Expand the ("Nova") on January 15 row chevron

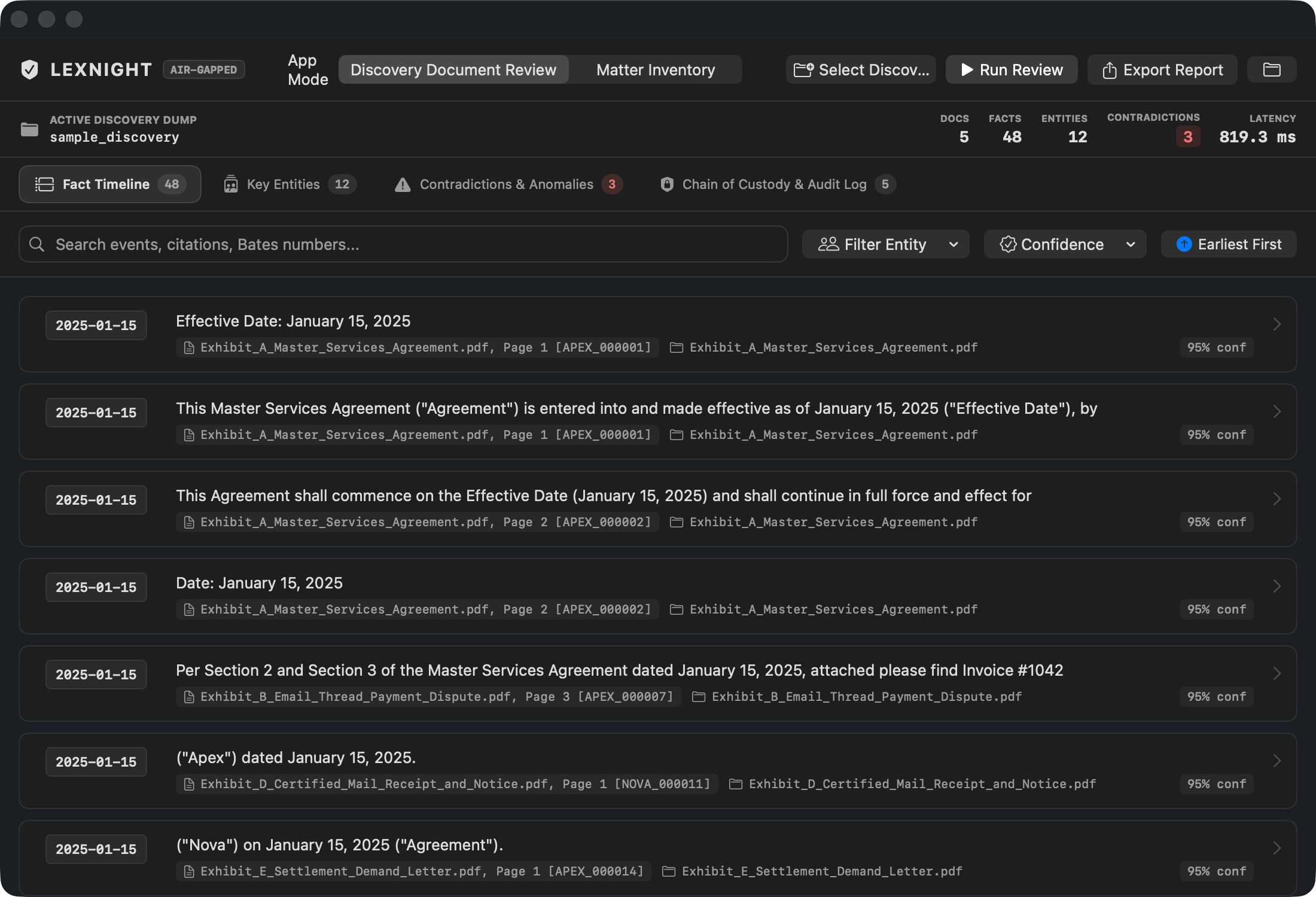click(1277, 848)
